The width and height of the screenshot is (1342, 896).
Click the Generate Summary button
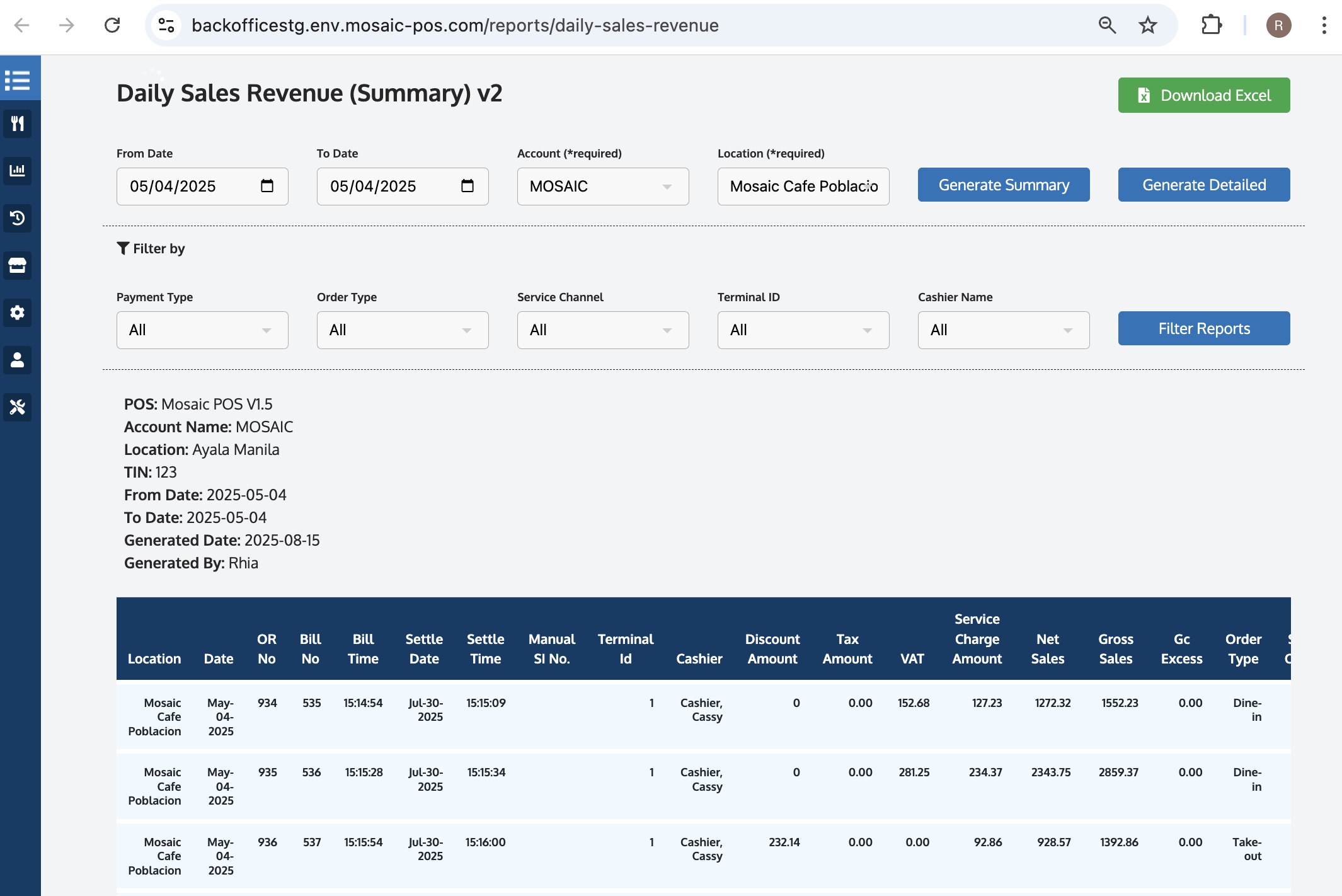[1004, 185]
